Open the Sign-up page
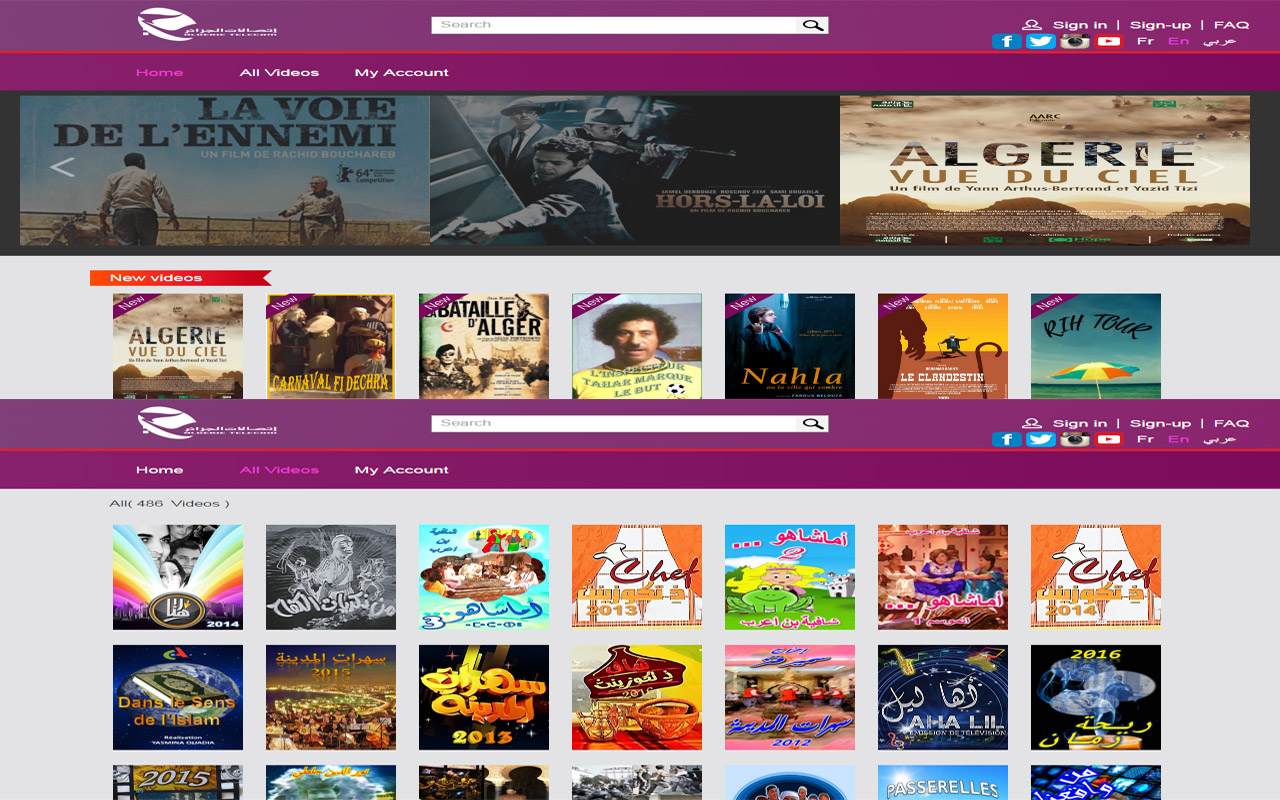This screenshot has height=800, width=1280. pyautogui.click(x=1160, y=24)
